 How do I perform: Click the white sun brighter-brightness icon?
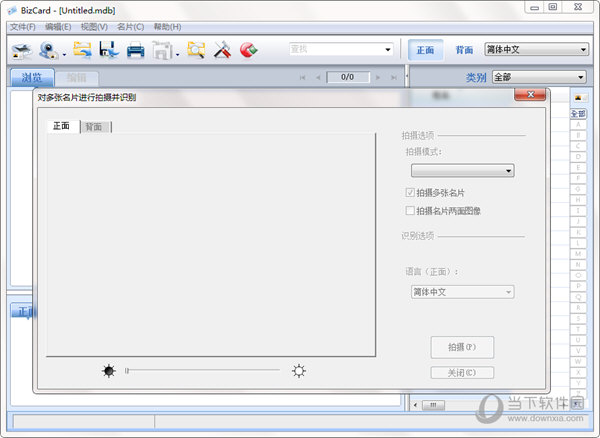(x=299, y=371)
